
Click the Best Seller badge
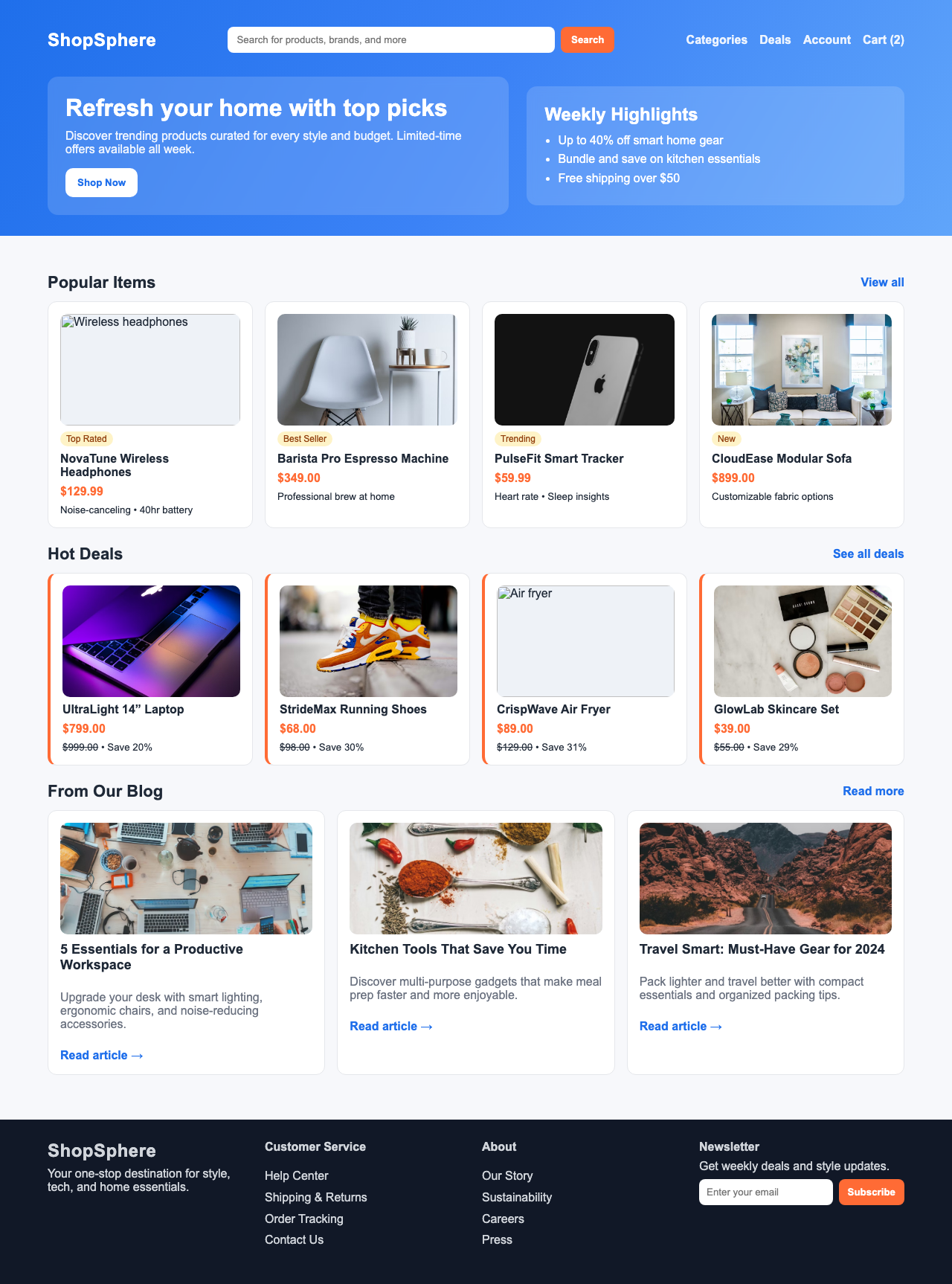tap(305, 439)
